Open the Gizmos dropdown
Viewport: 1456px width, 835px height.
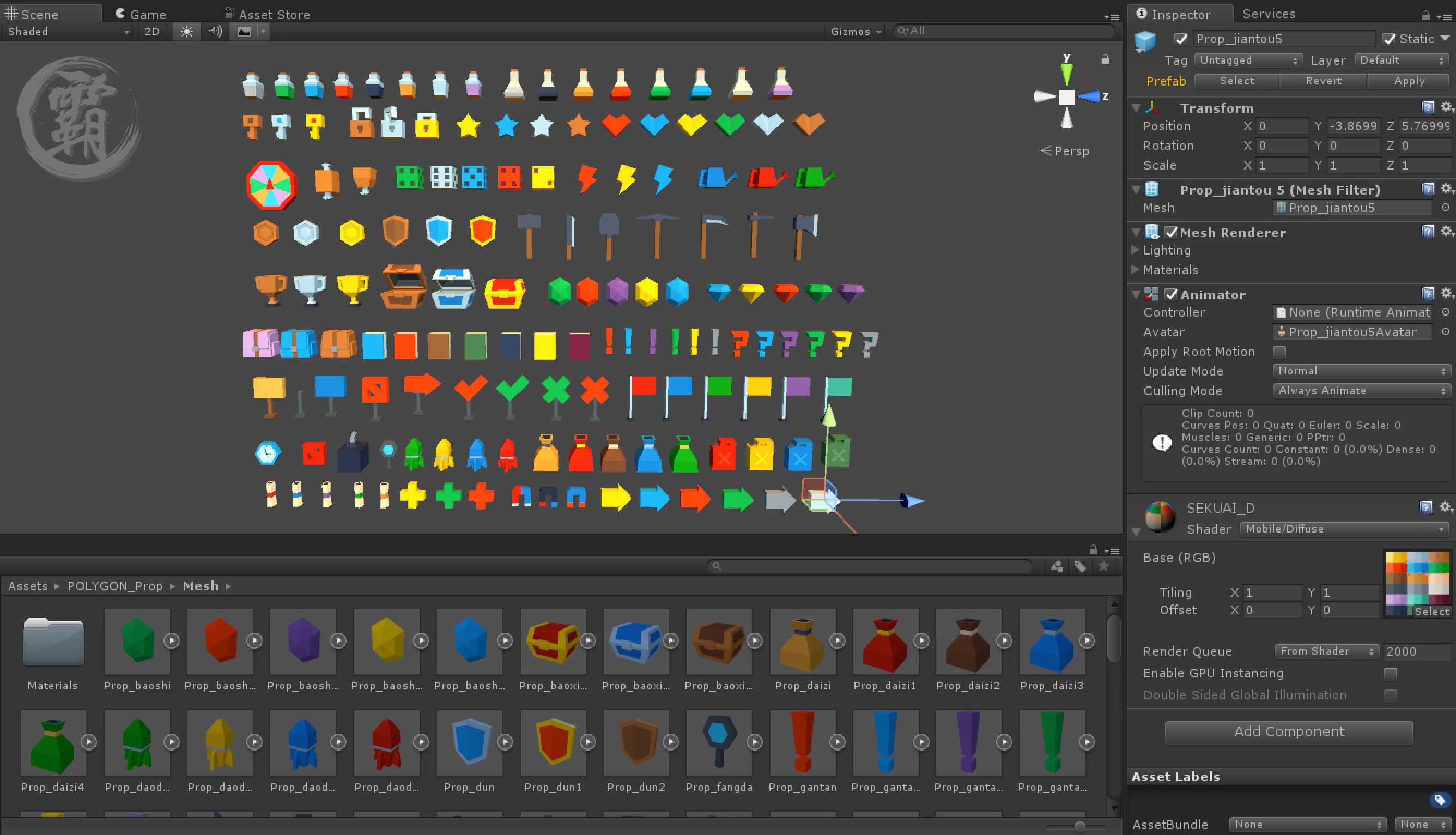(854, 32)
